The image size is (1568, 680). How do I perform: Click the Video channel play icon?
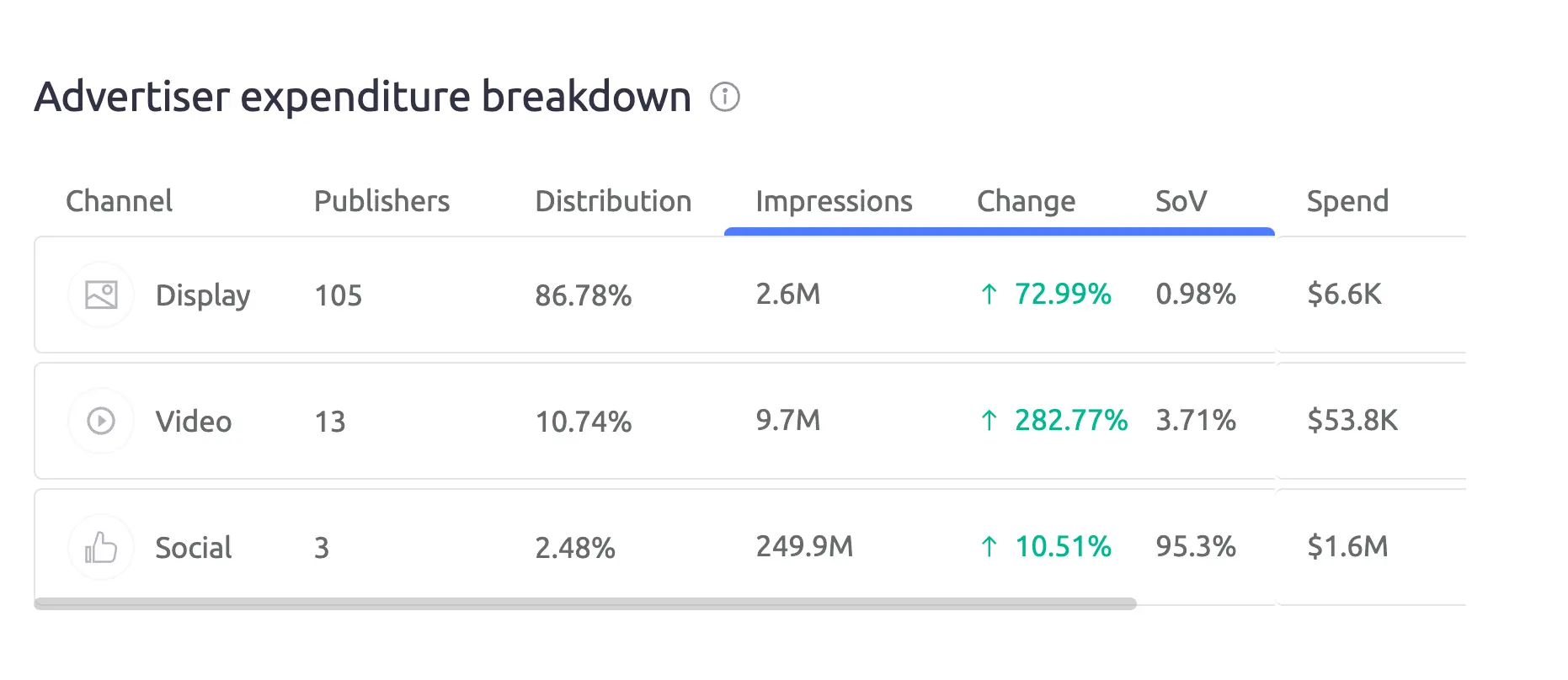coord(101,421)
